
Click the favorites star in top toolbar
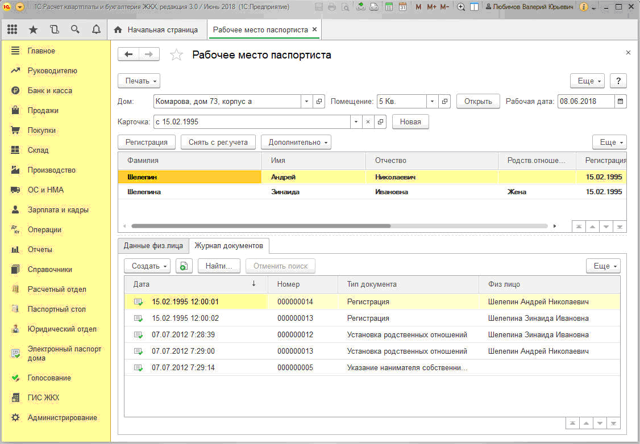(x=33, y=30)
